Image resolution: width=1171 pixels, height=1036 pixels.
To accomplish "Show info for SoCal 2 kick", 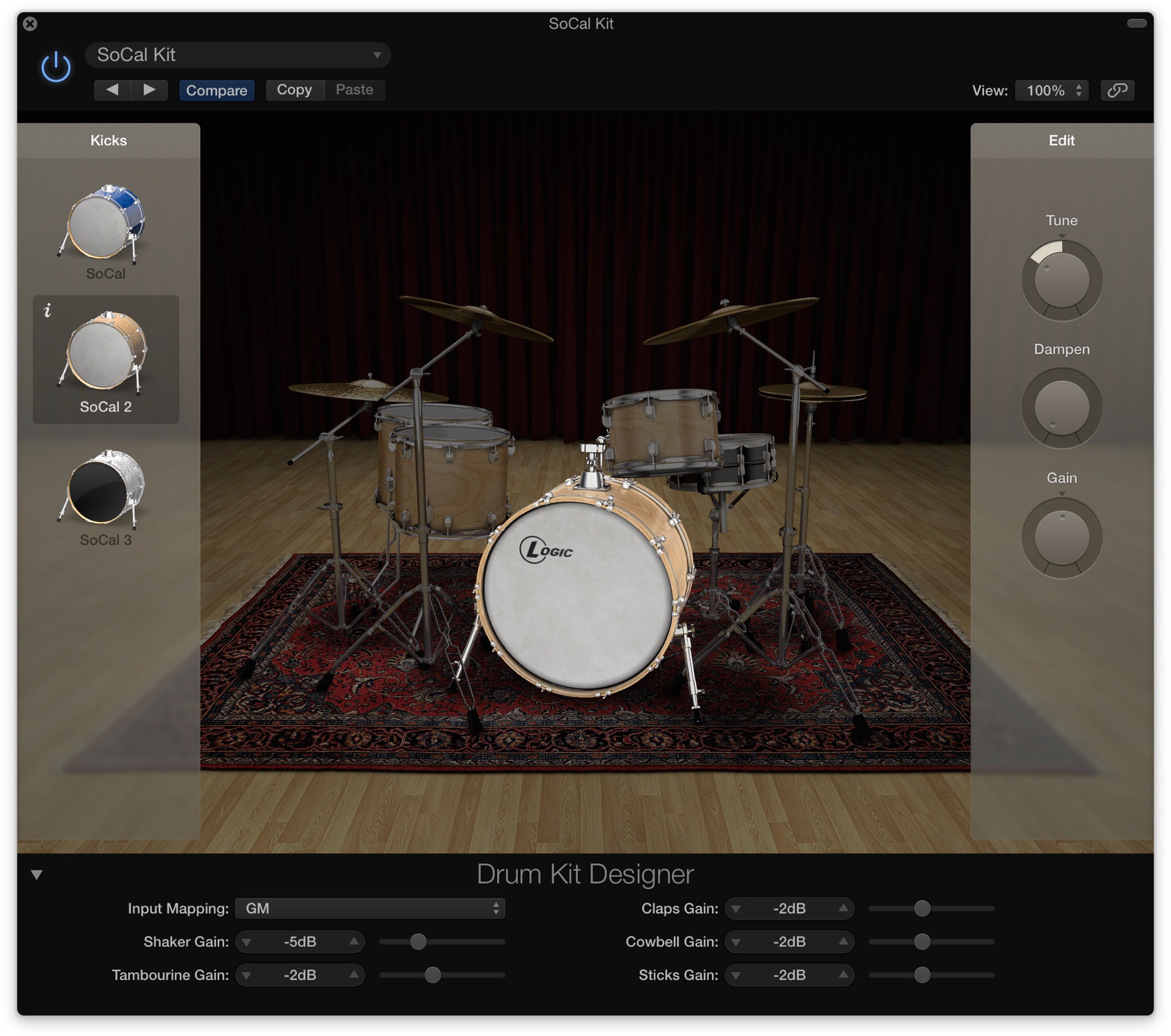I will [48, 310].
